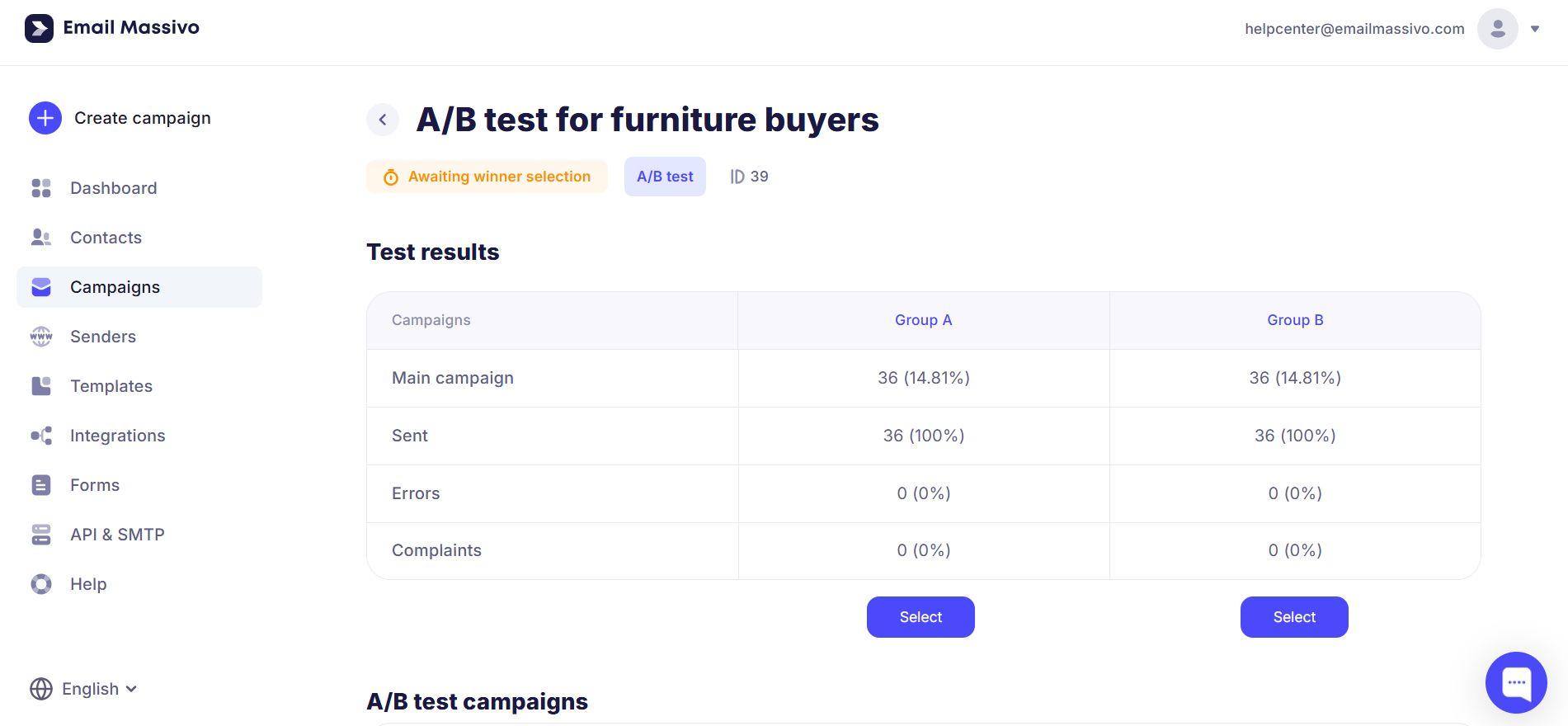Open the Help menu item

(x=88, y=584)
